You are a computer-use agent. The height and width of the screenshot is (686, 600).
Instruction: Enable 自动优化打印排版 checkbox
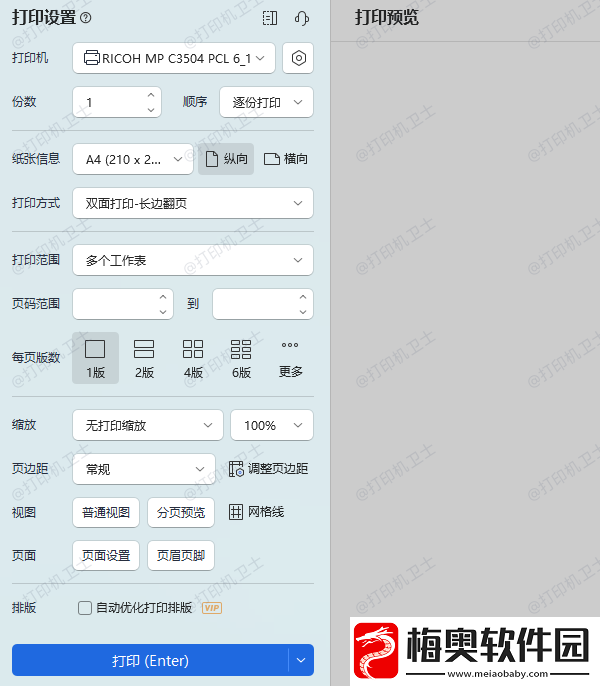coord(85,608)
